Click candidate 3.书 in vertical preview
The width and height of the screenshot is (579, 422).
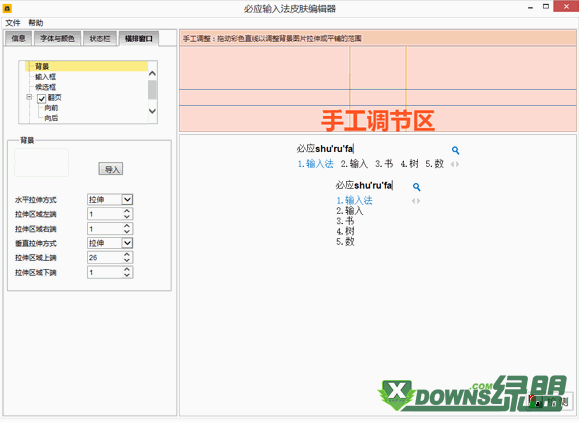coord(345,221)
